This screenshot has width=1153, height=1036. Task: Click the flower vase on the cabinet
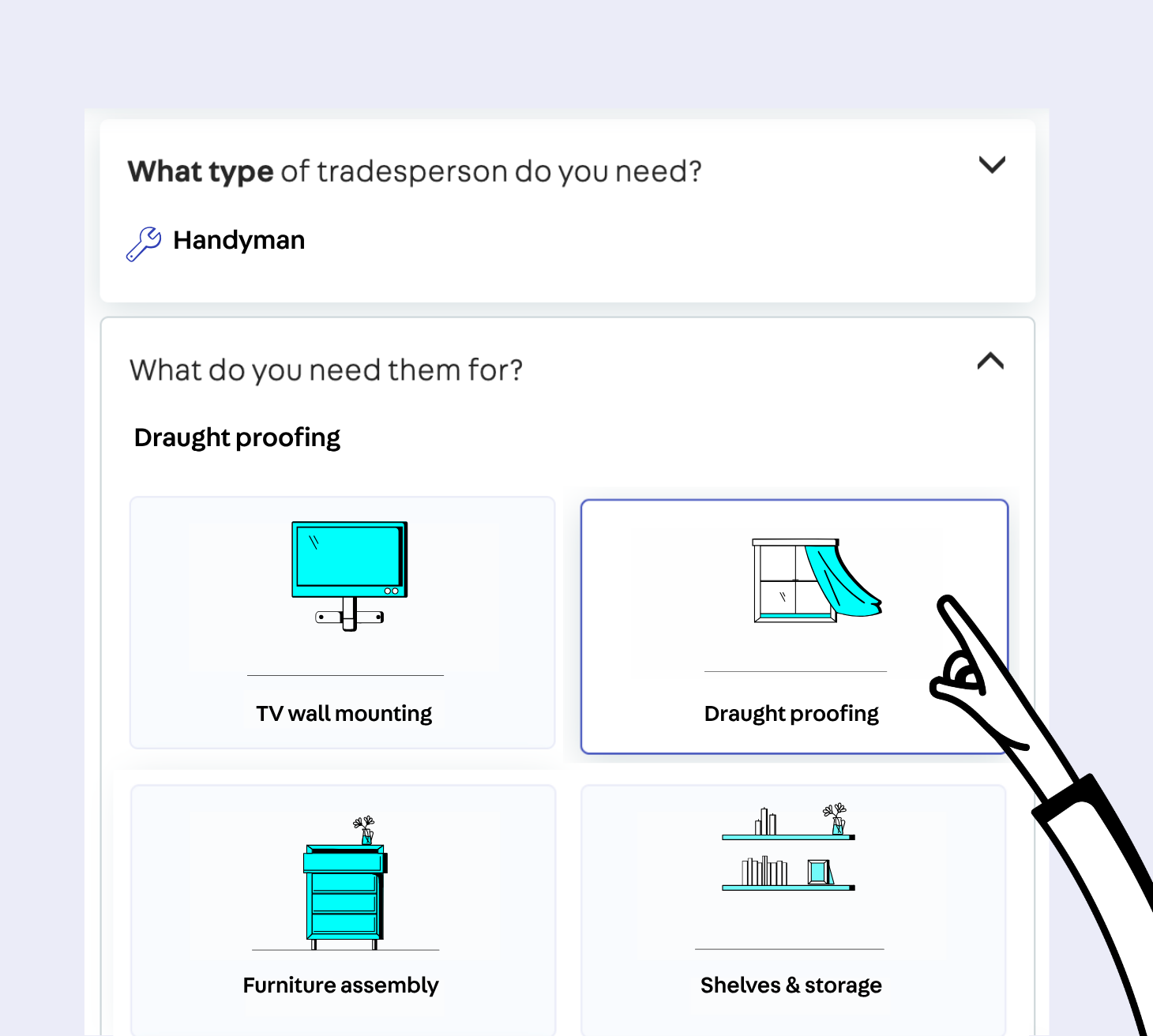[365, 830]
